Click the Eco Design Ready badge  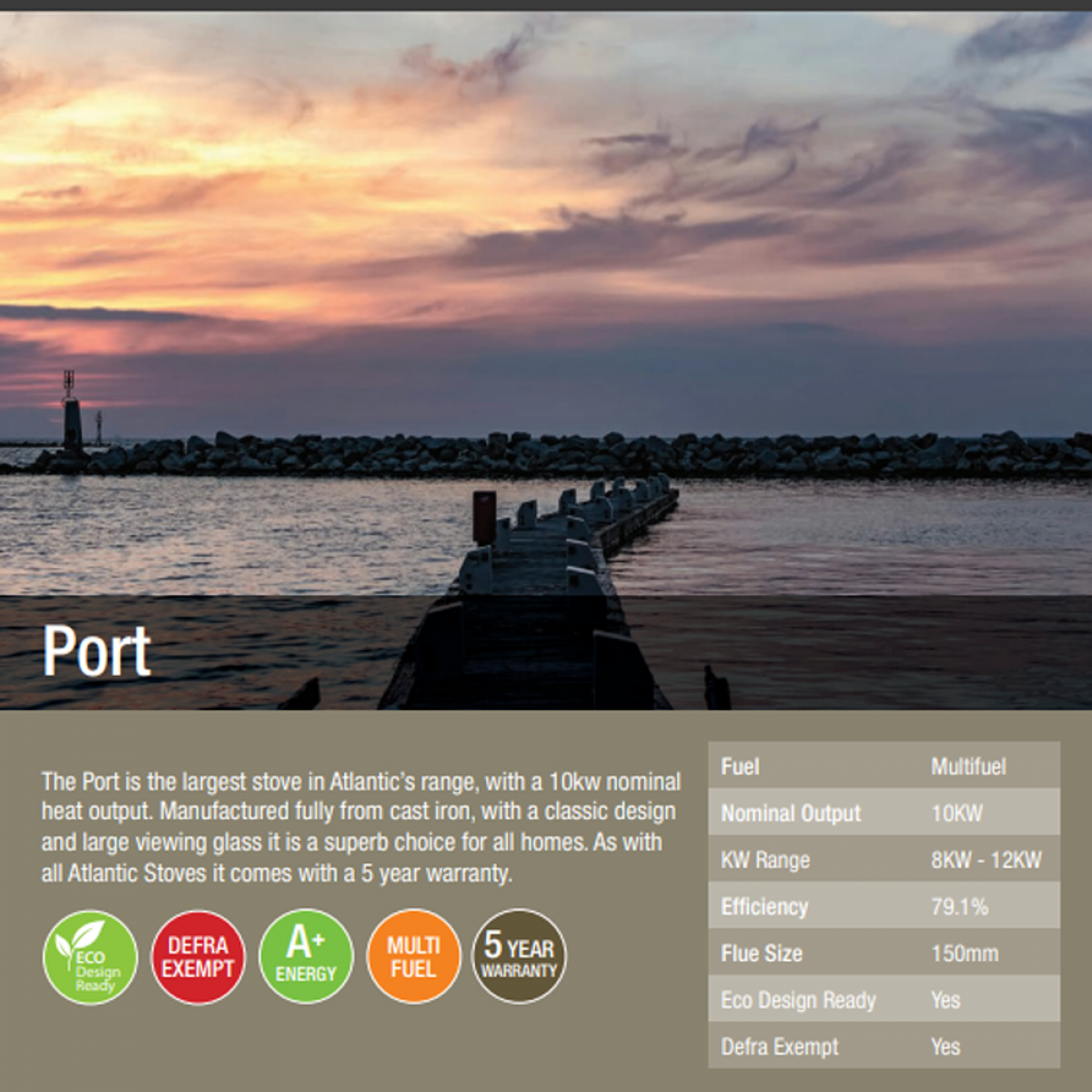(x=90, y=957)
